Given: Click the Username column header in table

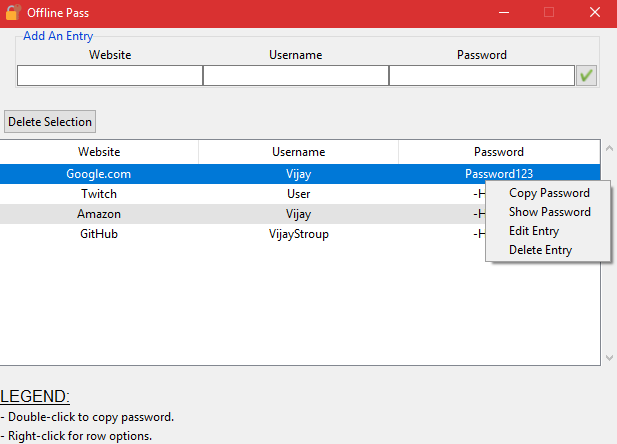Looking at the screenshot, I should pos(298,152).
